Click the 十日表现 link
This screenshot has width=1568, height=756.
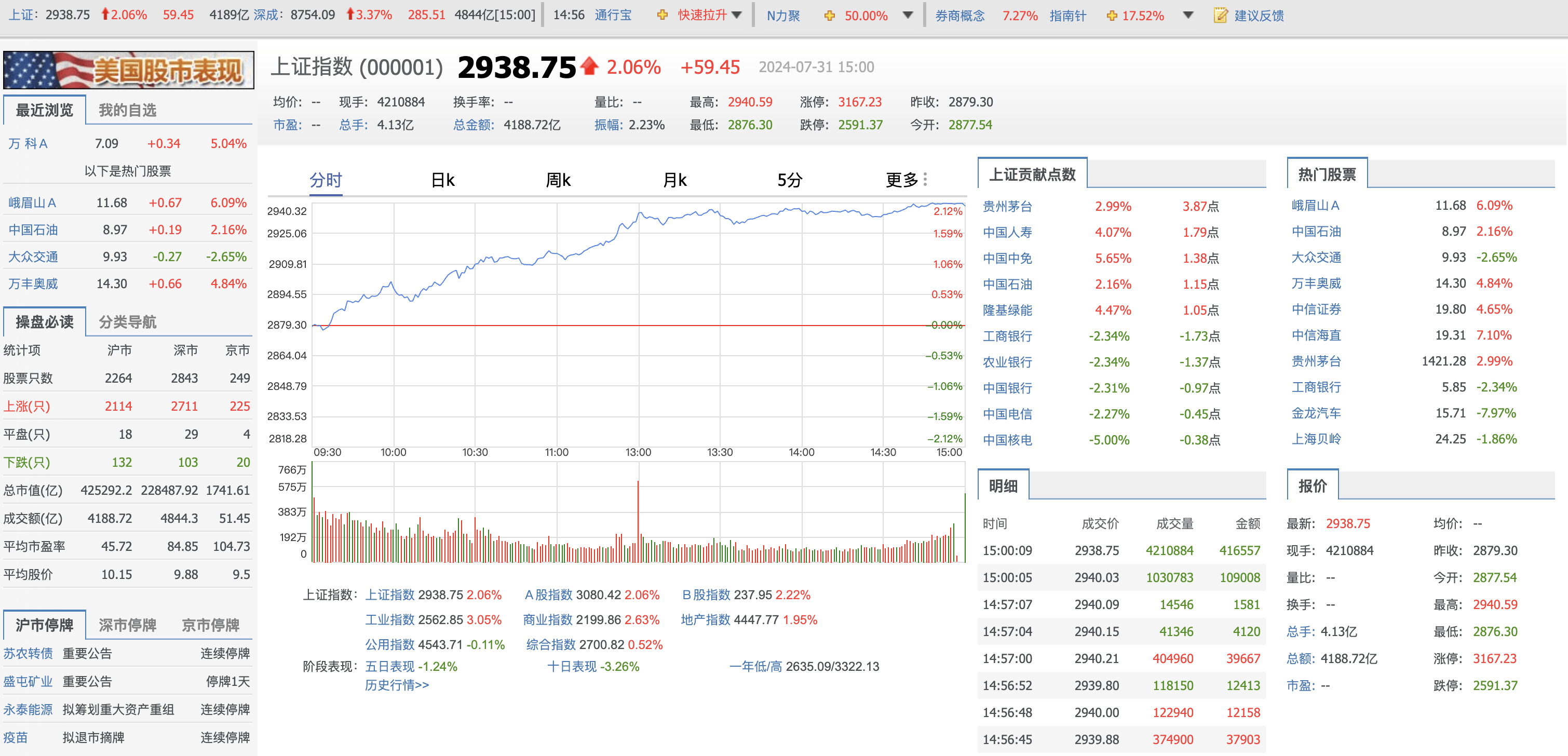point(572,667)
